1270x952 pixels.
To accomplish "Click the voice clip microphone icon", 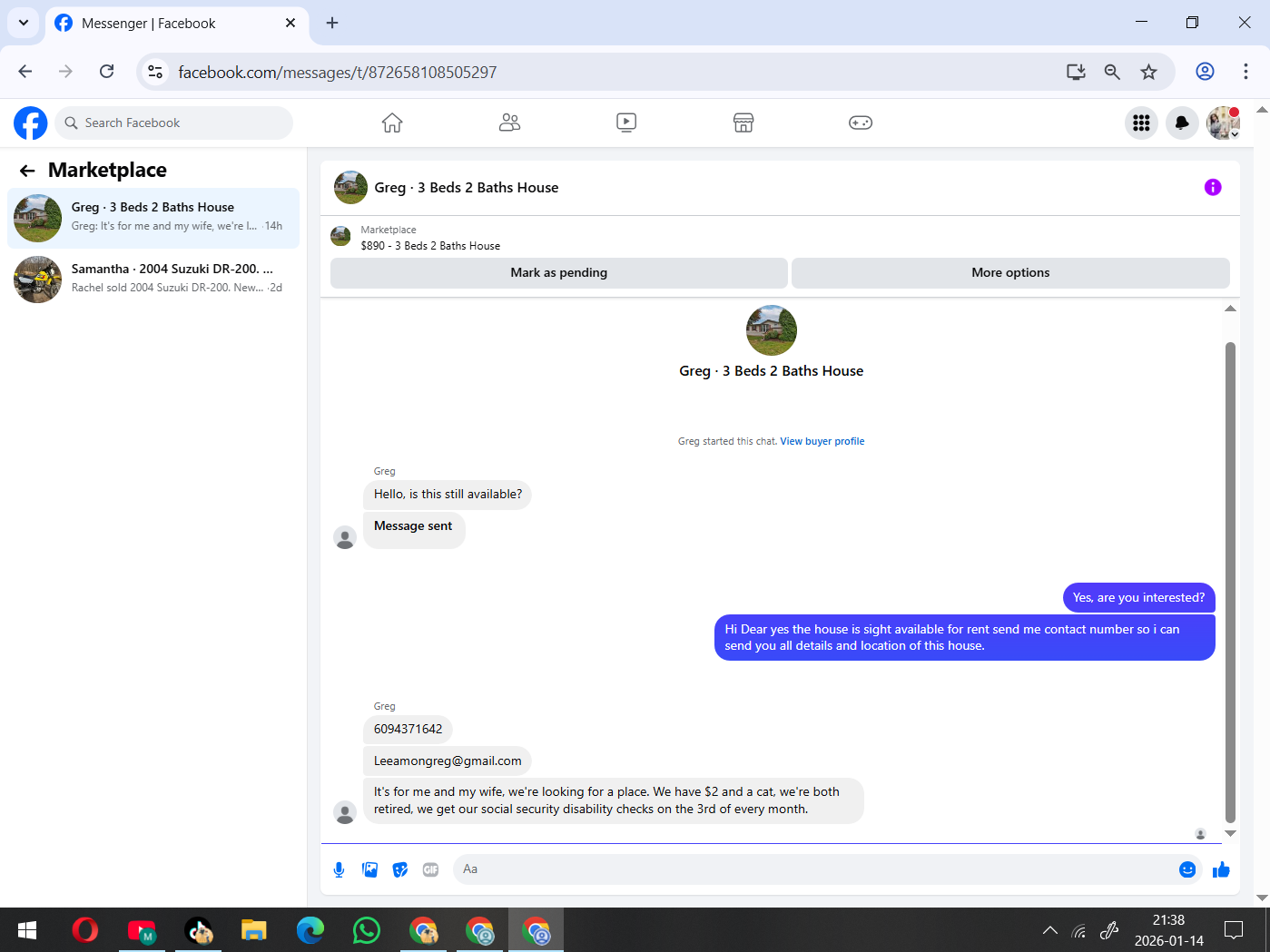I will point(339,869).
